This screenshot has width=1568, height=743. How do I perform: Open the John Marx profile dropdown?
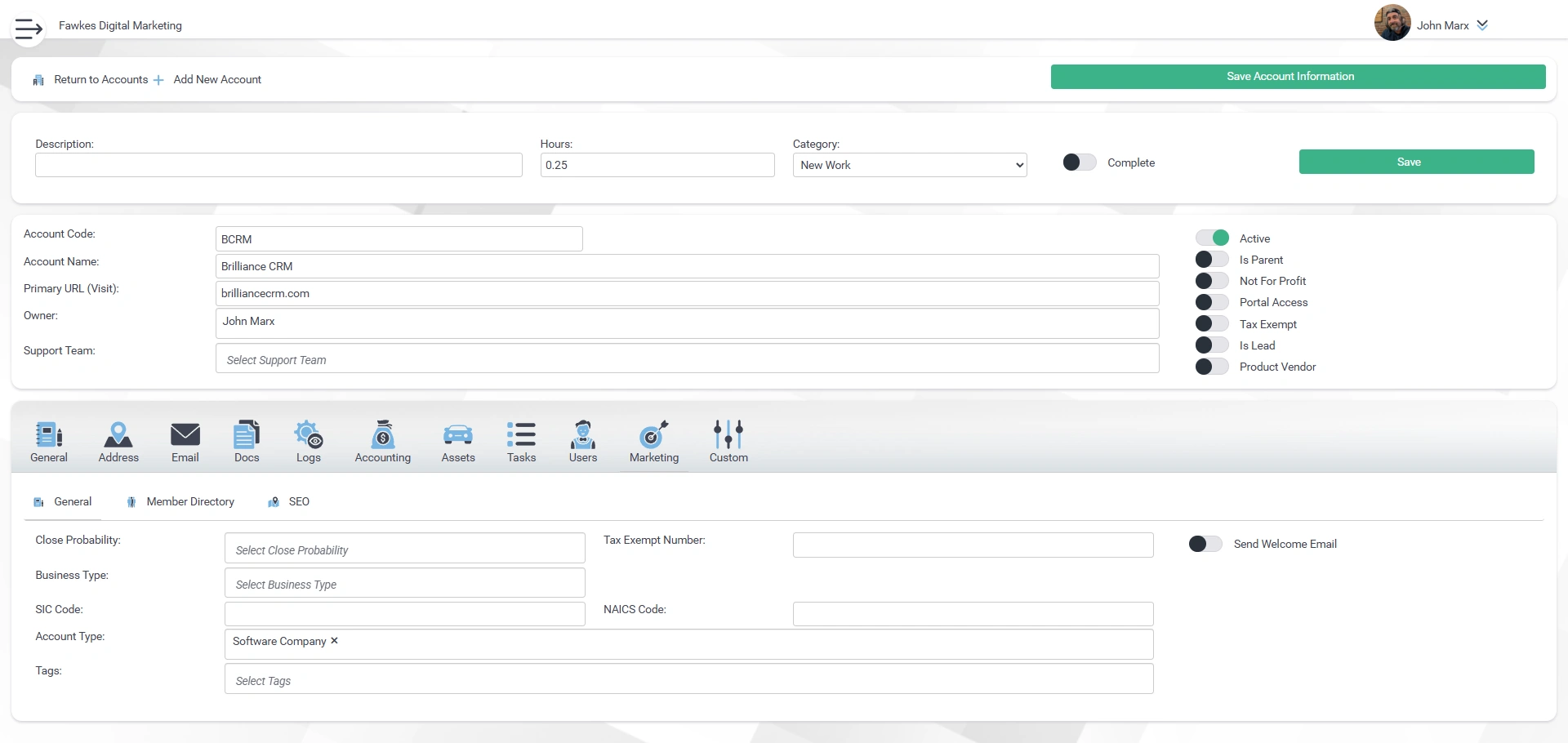click(x=1450, y=24)
